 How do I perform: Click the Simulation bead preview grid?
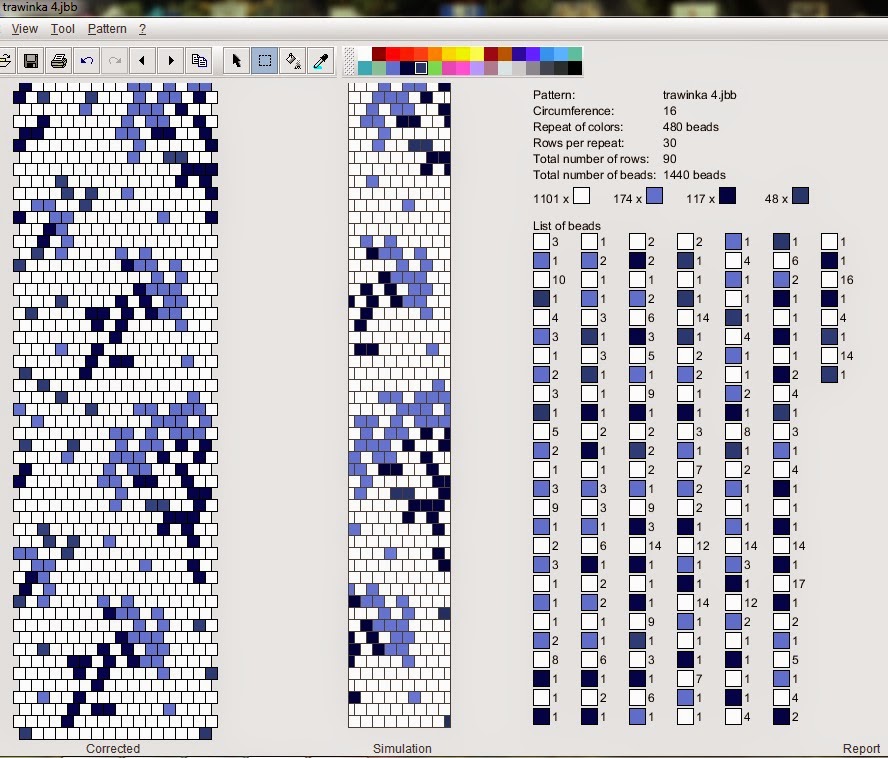(399, 405)
